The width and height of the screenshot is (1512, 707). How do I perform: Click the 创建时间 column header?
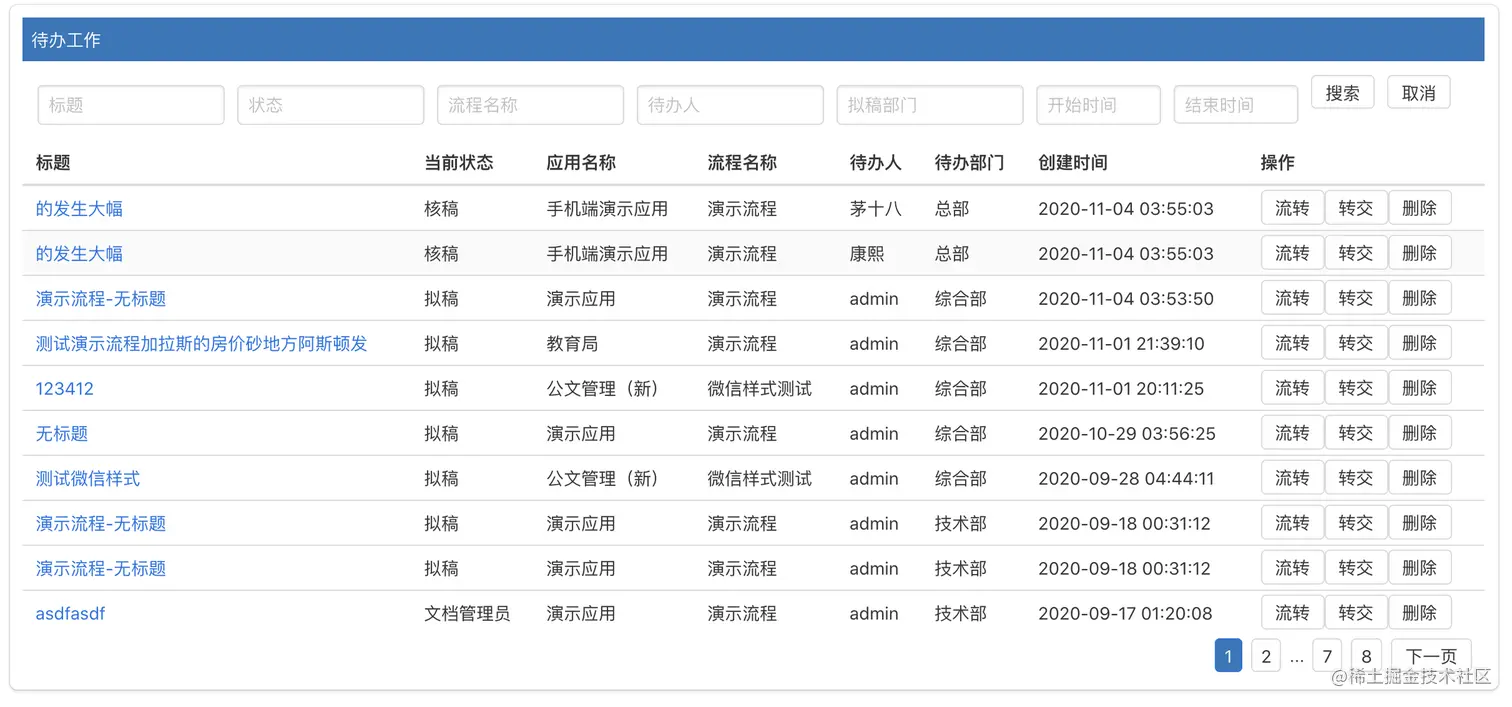pyautogui.click(x=1073, y=163)
